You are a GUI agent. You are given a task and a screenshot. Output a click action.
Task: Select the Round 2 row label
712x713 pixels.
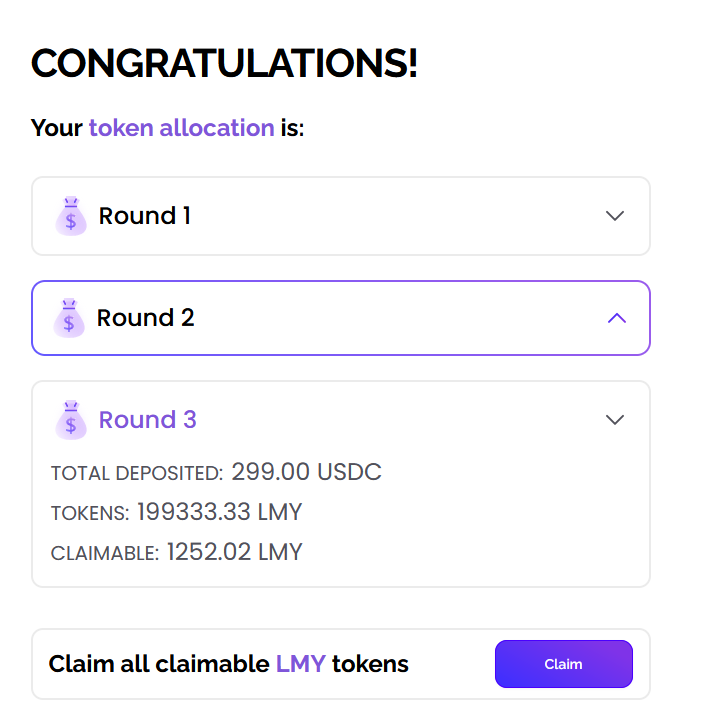(x=145, y=318)
